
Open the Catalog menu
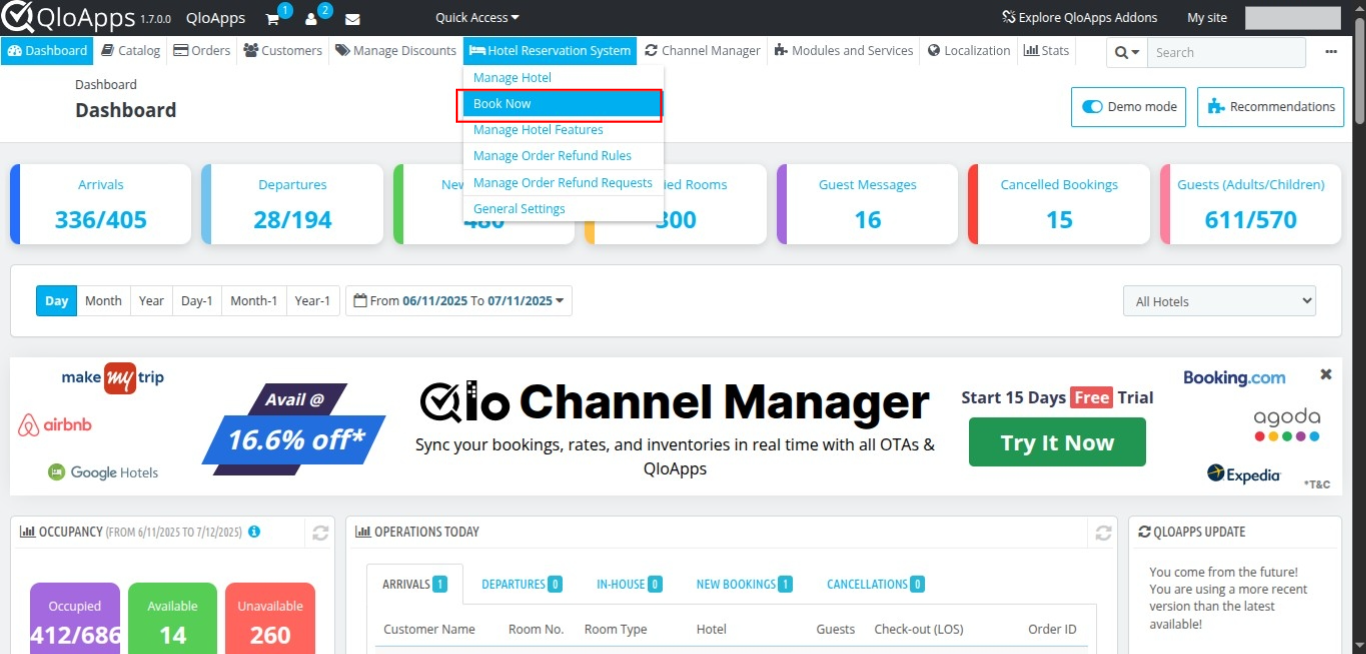tap(131, 51)
